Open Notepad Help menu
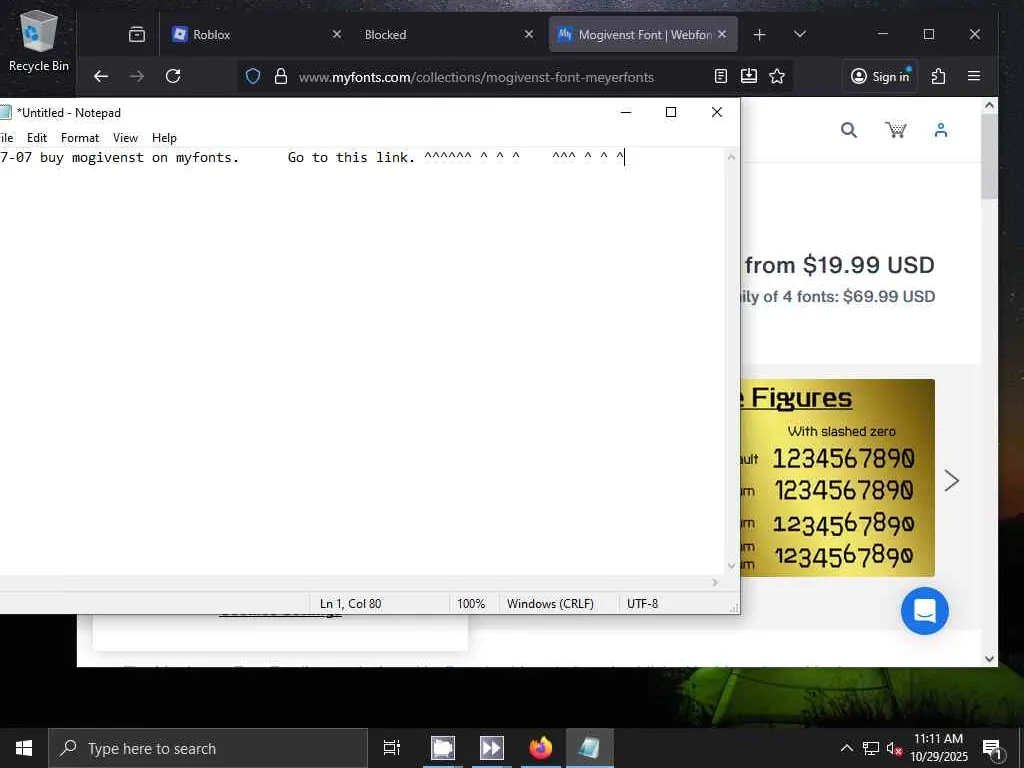1024x768 pixels. [165, 138]
